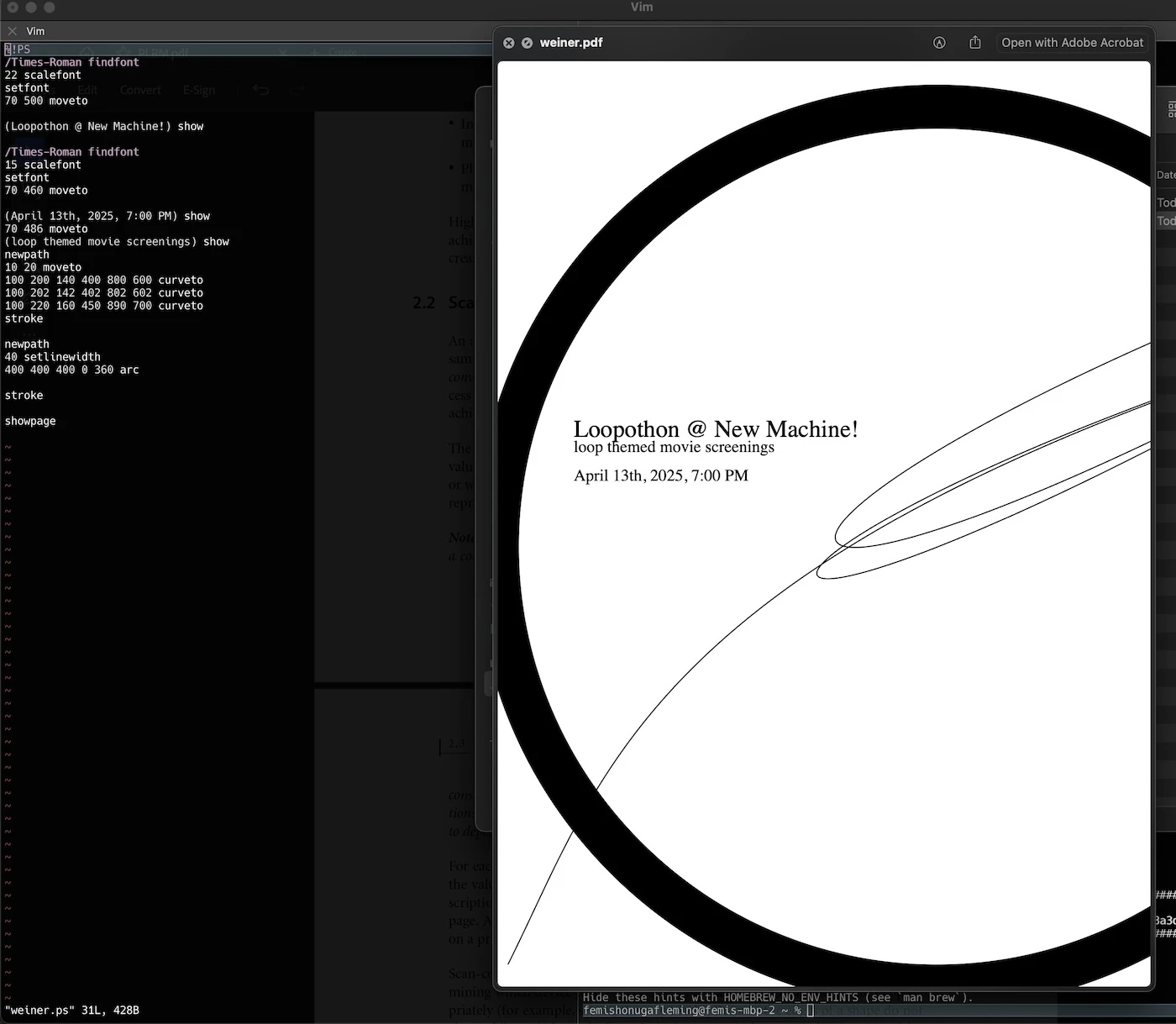This screenshot has height=1024, width=1176.
Task: Click the Date column header
Action: [1166, 175]
